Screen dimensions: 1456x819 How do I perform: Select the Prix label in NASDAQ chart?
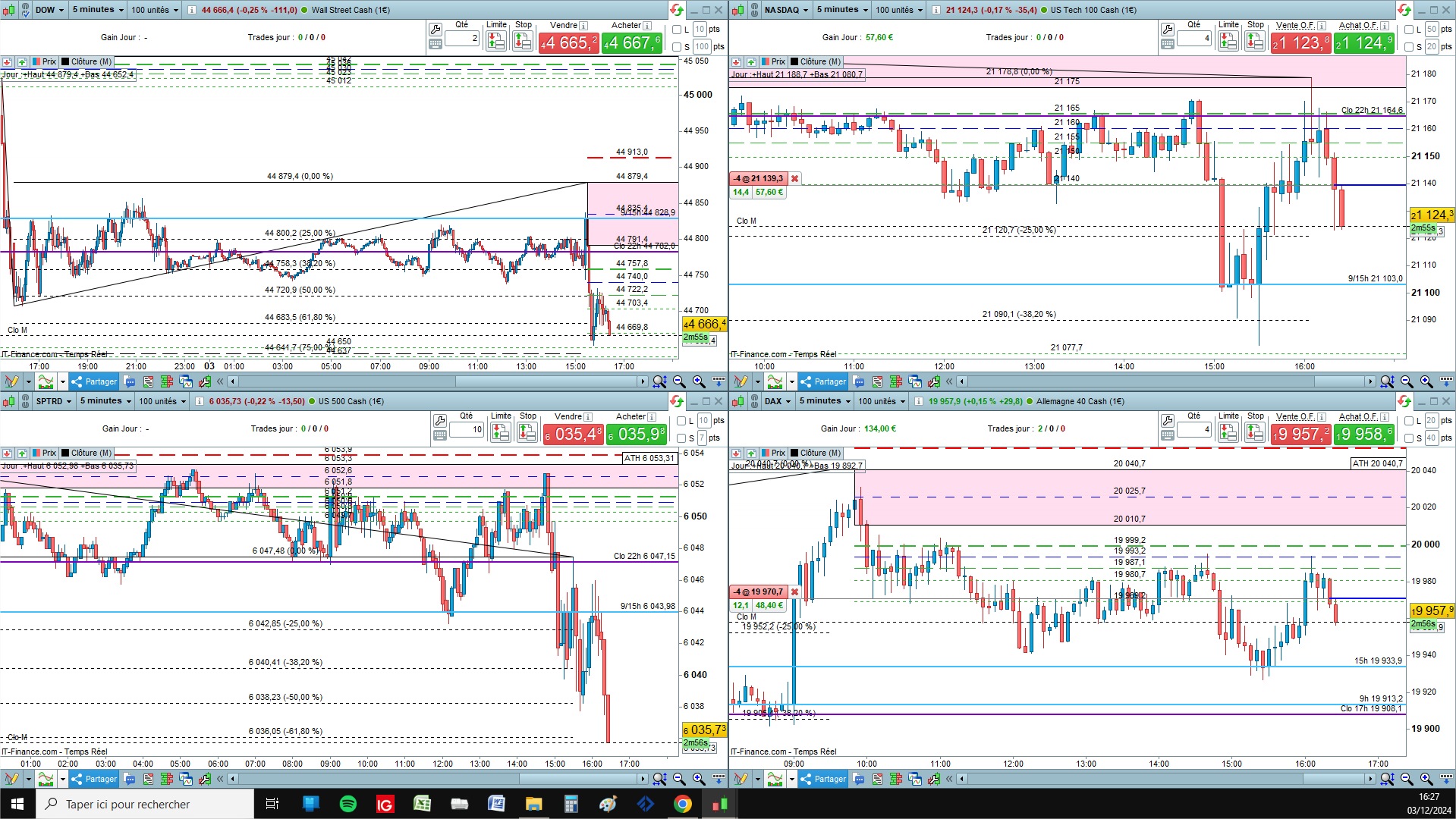774,61
